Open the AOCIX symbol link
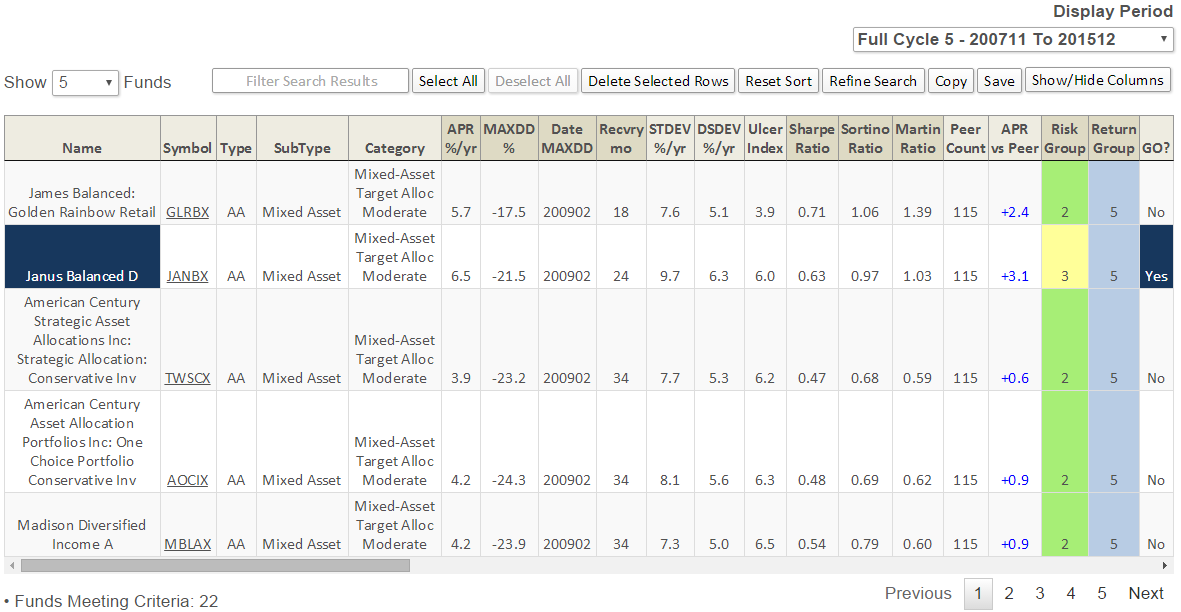1181x612 pixels. pyautogui.click(x=187, y=480)
